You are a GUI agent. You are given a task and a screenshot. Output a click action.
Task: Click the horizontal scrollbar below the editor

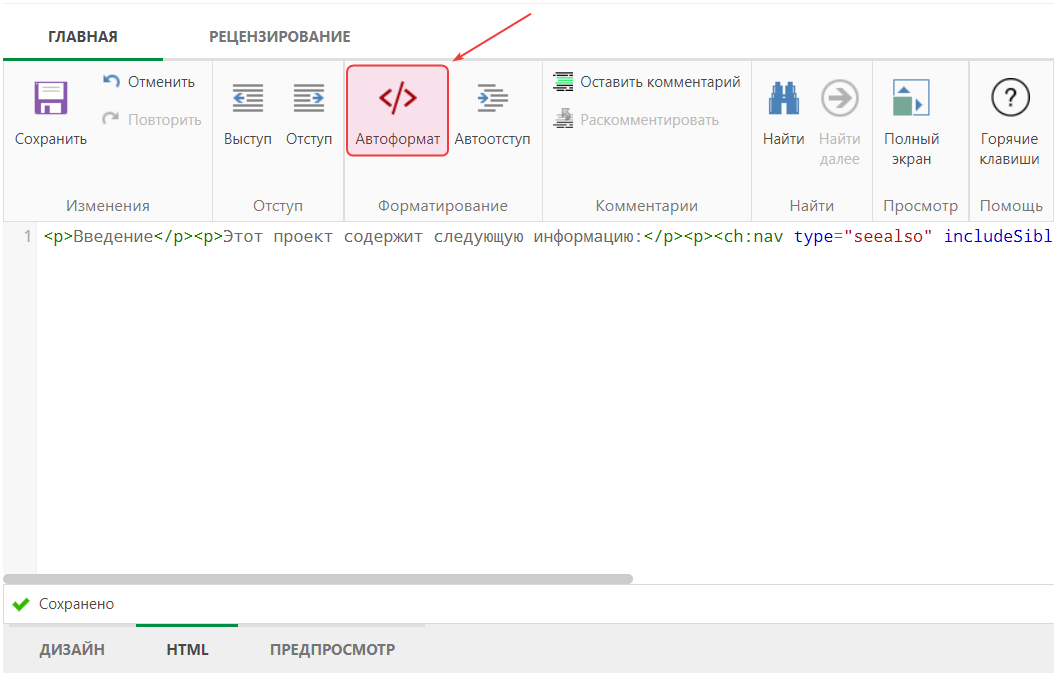(x=320, y=578)
